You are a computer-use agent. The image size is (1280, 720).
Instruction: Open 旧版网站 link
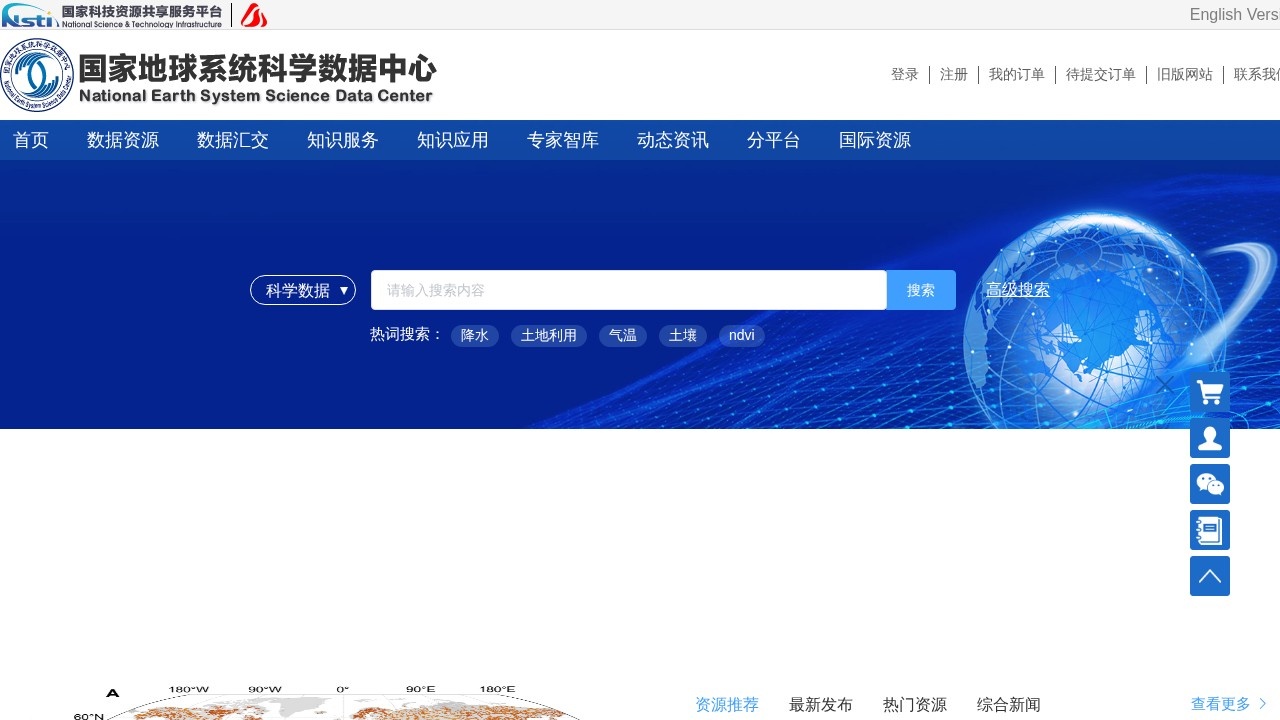tap(1185, 75)
